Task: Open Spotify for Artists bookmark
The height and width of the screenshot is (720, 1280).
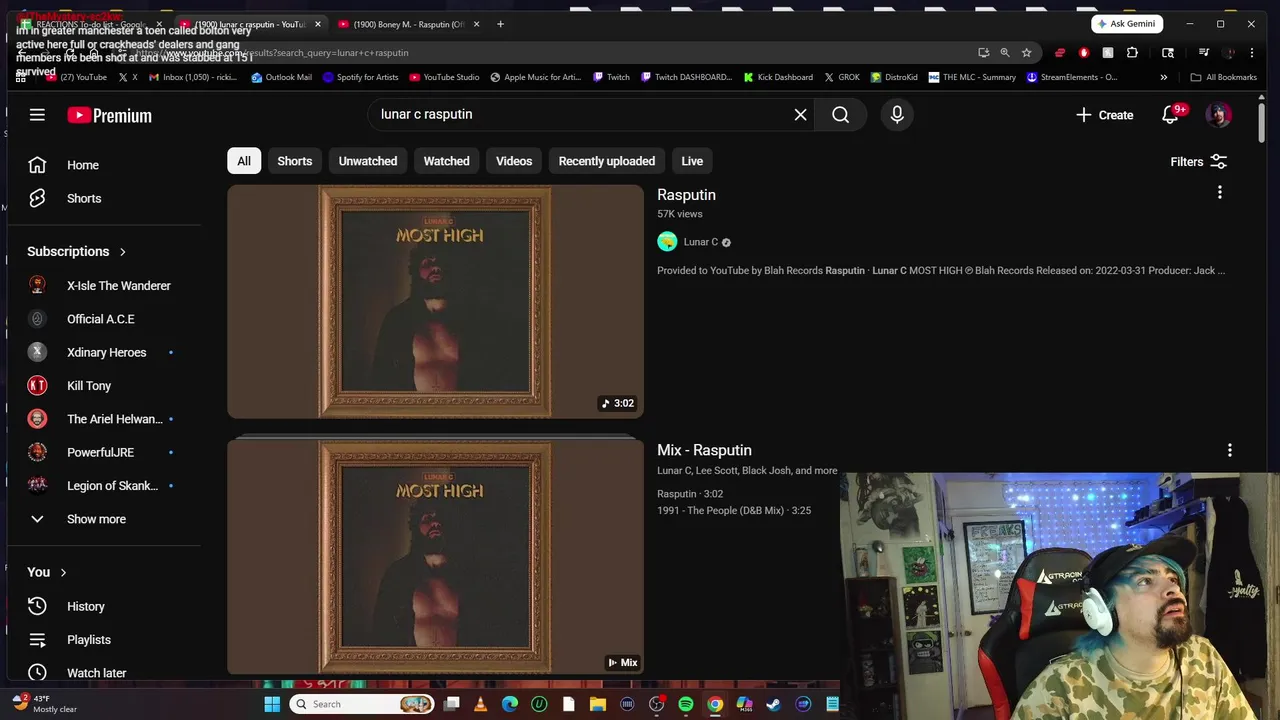Action: point(360,77)
